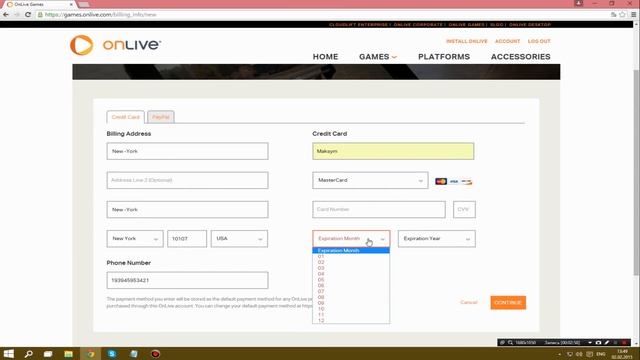The height and width of the screenshot is (360, 640).
Task: Open the USA country dropdown
Action: [x=239, y=239]
